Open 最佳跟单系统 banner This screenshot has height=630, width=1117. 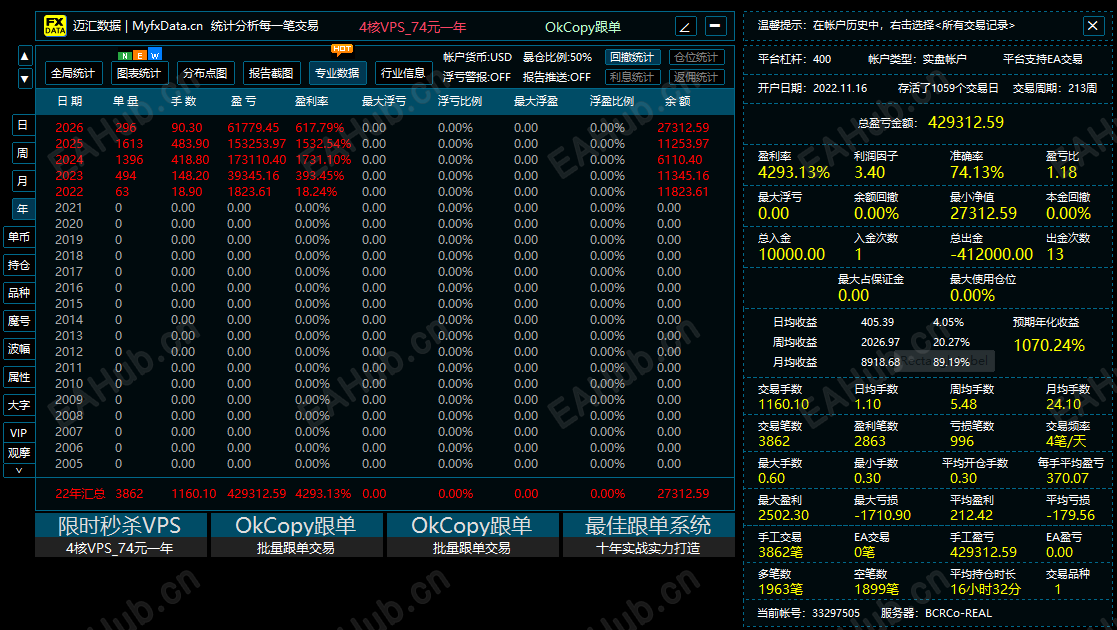pyautogui.click(x=648, y=535)
